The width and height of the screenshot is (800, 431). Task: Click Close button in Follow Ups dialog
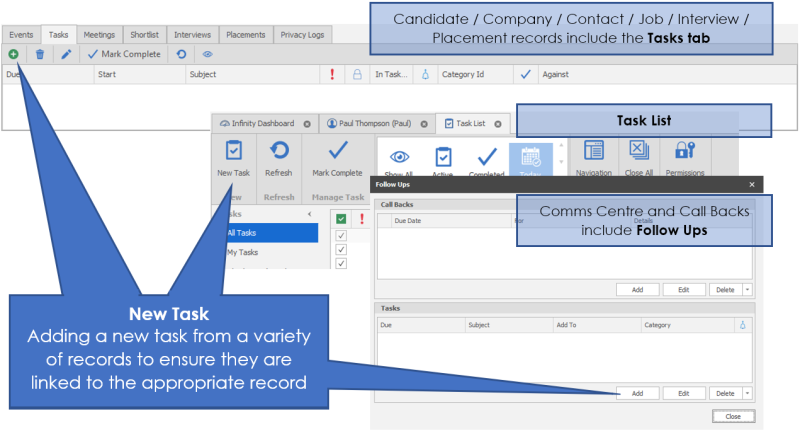pos(733,416)
